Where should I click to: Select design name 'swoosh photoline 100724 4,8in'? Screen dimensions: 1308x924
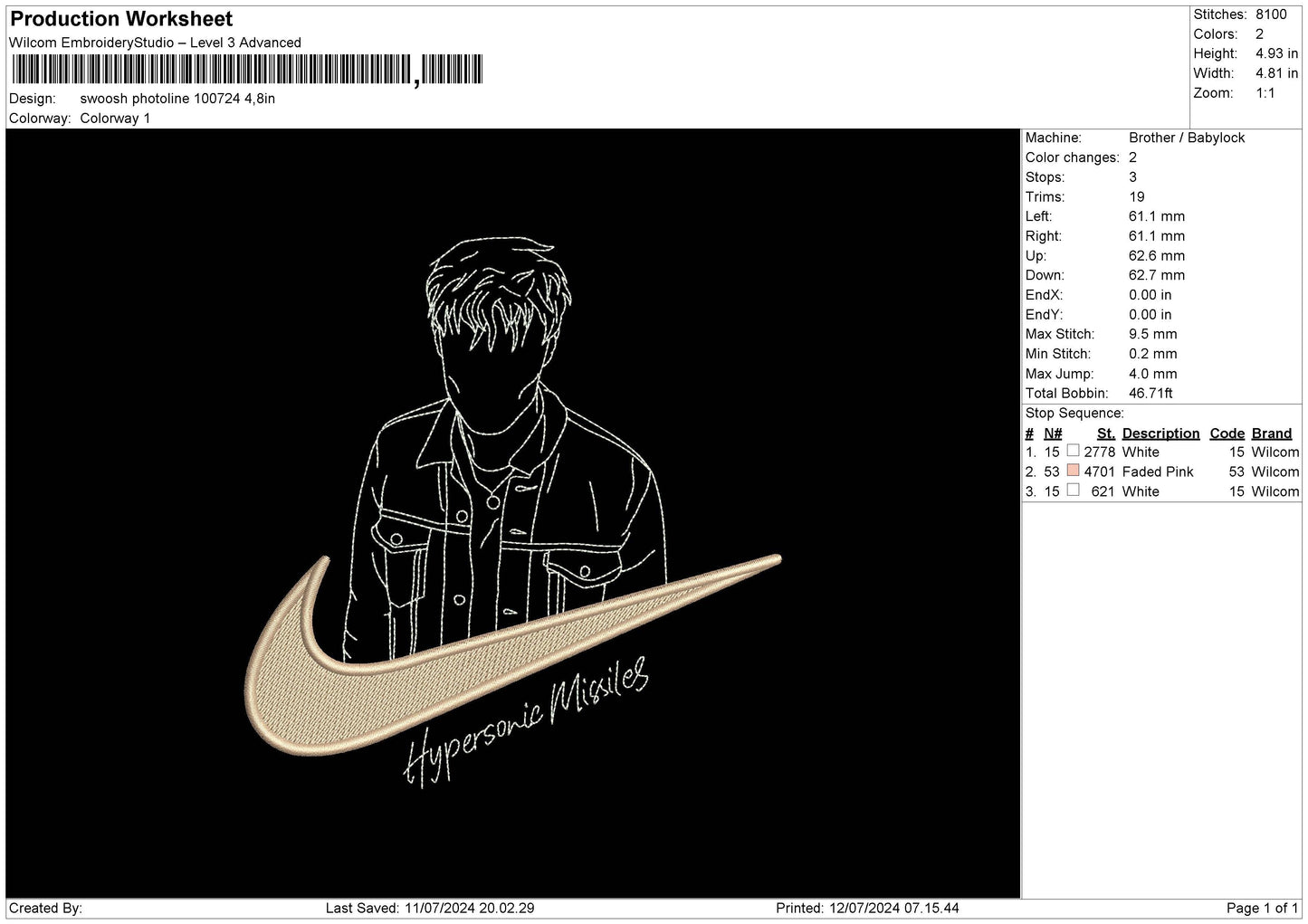click(177, 99)
